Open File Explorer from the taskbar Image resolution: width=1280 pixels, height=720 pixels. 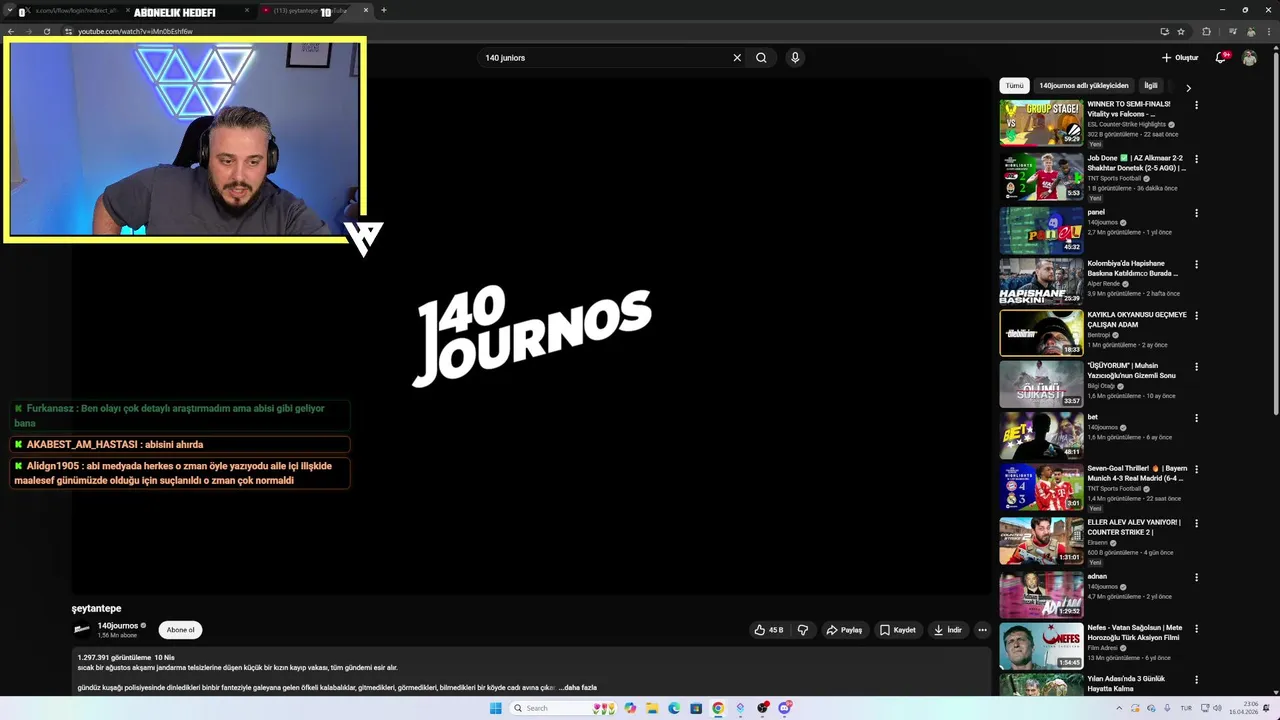pyautogui.click(x=652, y=708)
